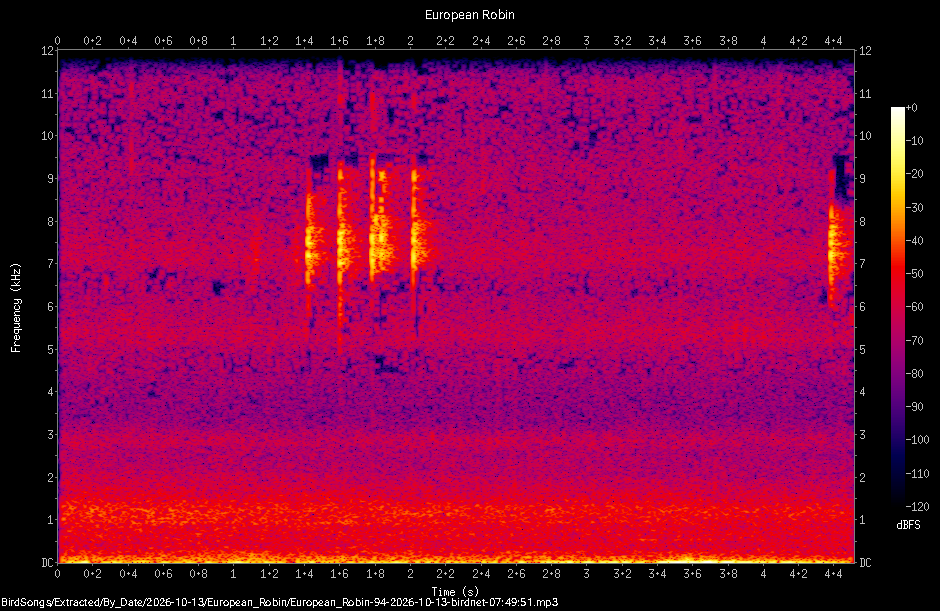The height and width of the screenshot is (611, 940).
Task: Click the "dBFS" colorbar unit label
Action: pos(908,525)
